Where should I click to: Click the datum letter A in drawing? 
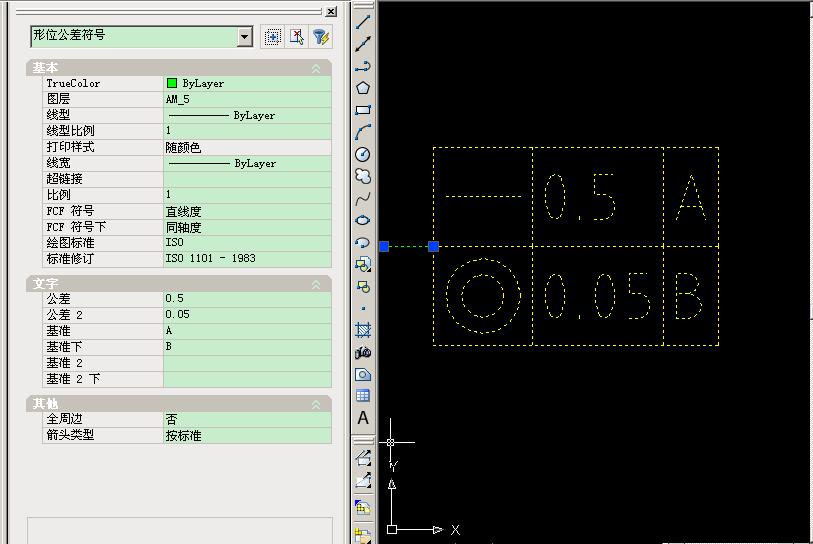coord(691,199)
